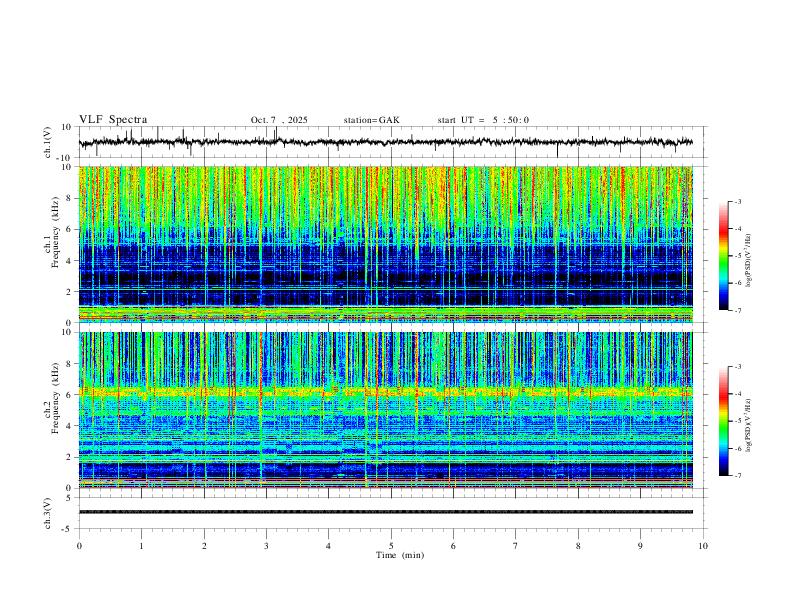
Task: Click the ch.1 spectrogram plot area
Action: [385, 244]
